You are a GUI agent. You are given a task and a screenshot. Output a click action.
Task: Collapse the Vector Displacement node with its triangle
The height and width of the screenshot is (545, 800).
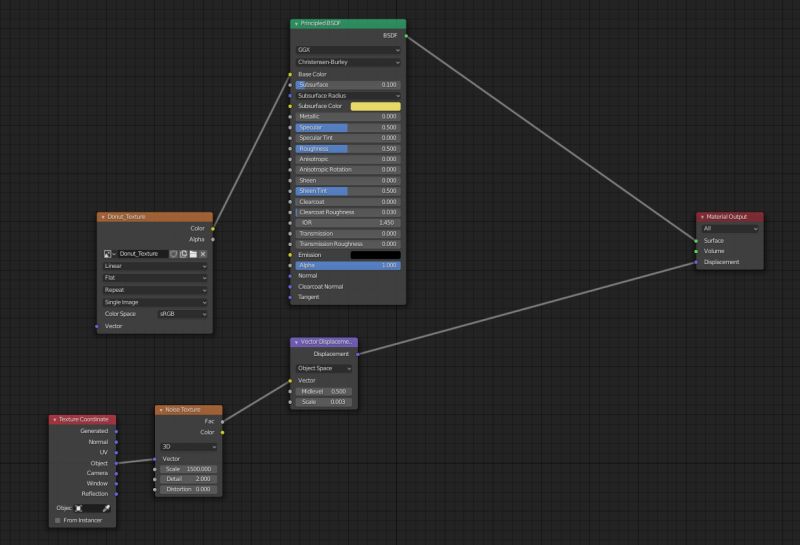coord(296,342)
